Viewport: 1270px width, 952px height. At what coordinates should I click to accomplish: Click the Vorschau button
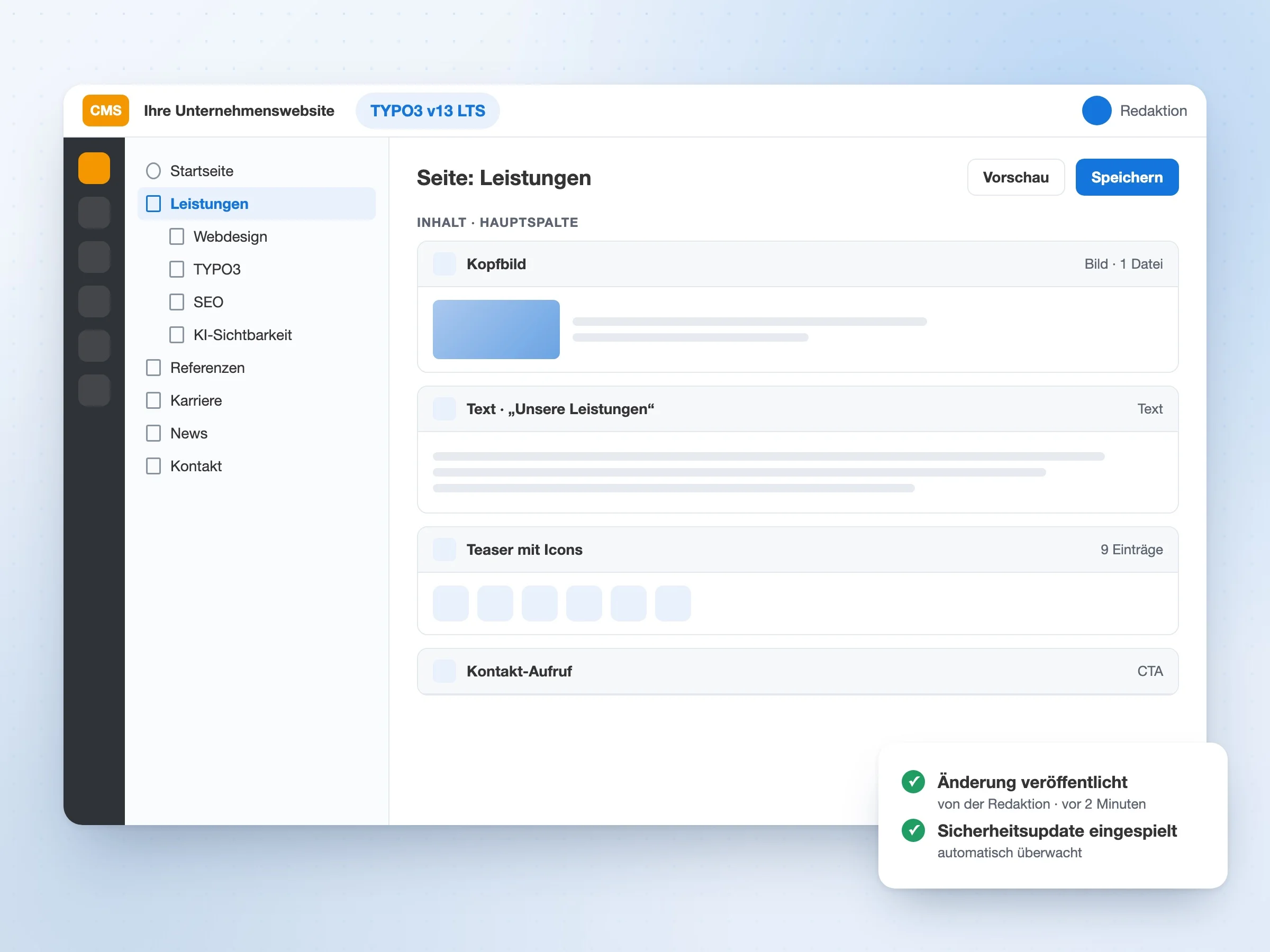[1015, 177]
